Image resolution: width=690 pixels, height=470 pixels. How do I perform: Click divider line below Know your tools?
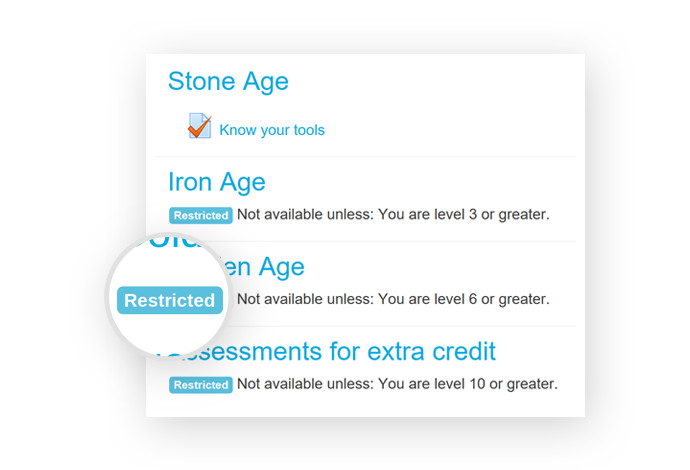365,156
